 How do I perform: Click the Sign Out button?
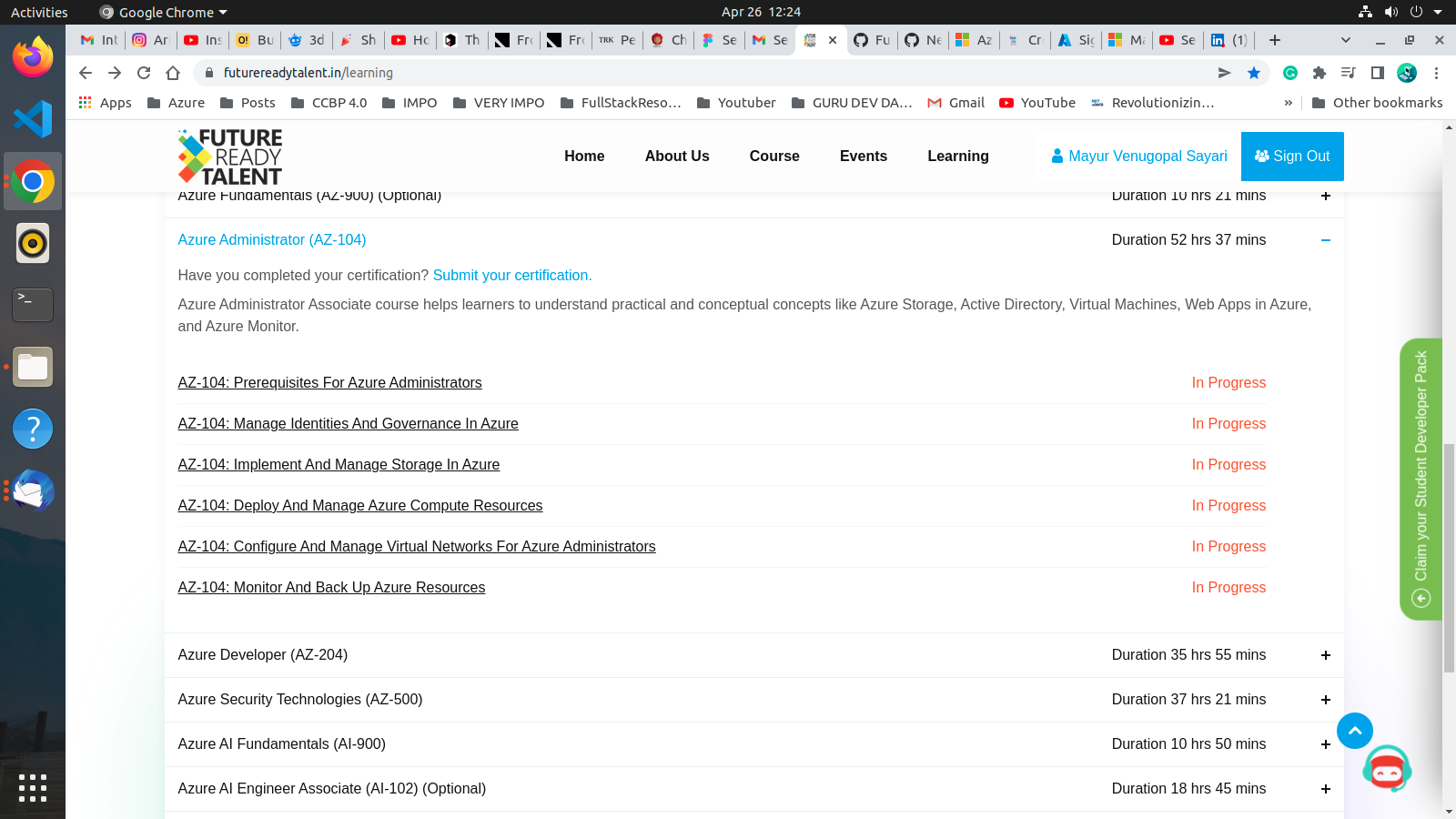point(1292,157)
